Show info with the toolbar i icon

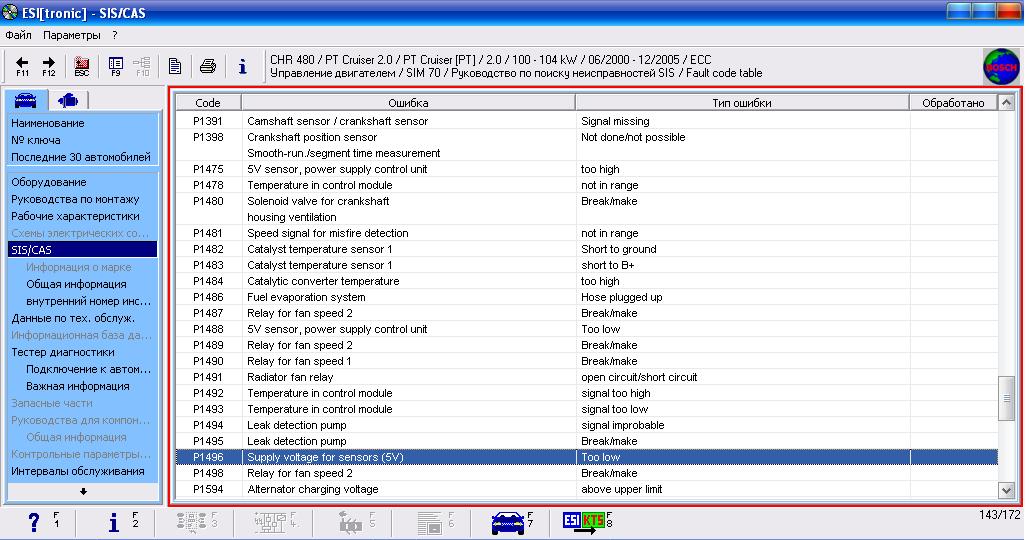tap(243, 66)
